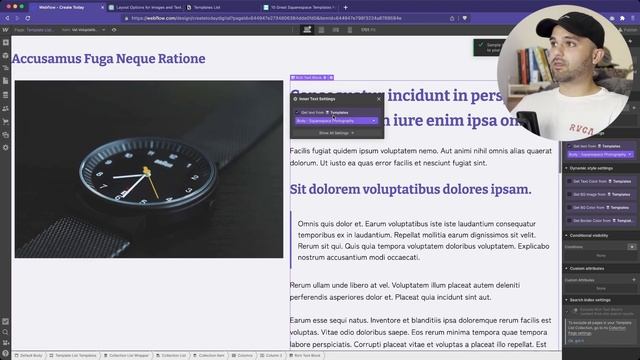Select the desktop breakpoint icon
Screen dimensions: 640x360
[307, 30]
